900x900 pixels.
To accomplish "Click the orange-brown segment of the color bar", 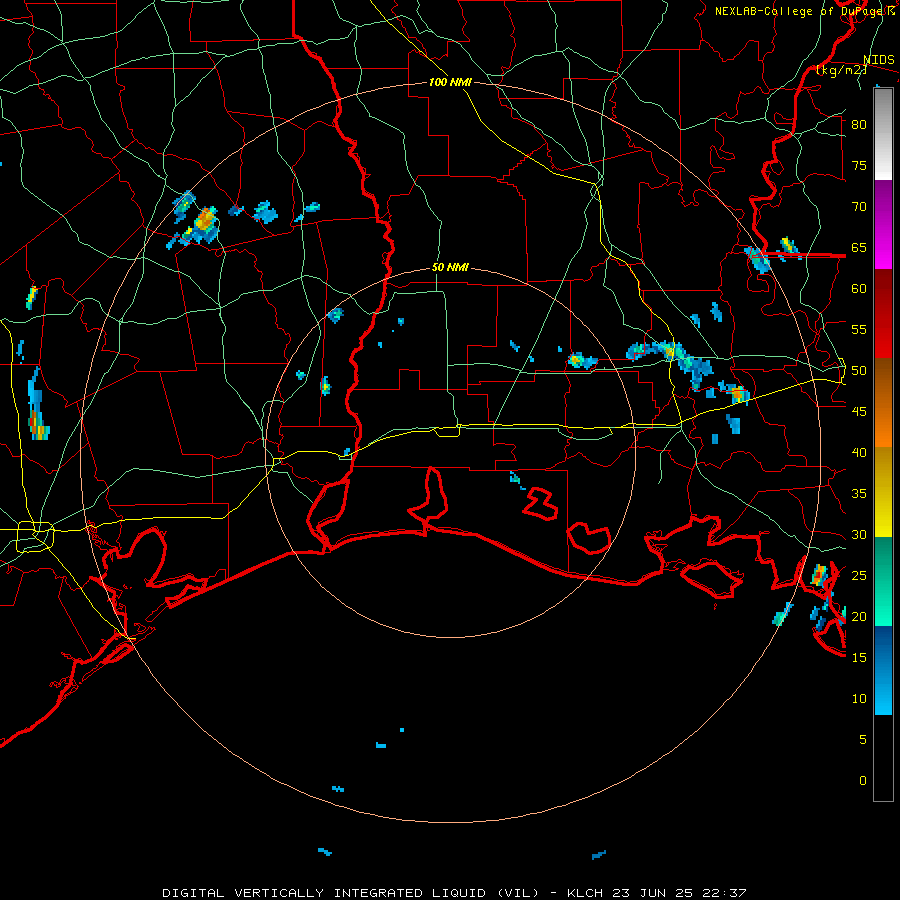I will click(883, 402).
